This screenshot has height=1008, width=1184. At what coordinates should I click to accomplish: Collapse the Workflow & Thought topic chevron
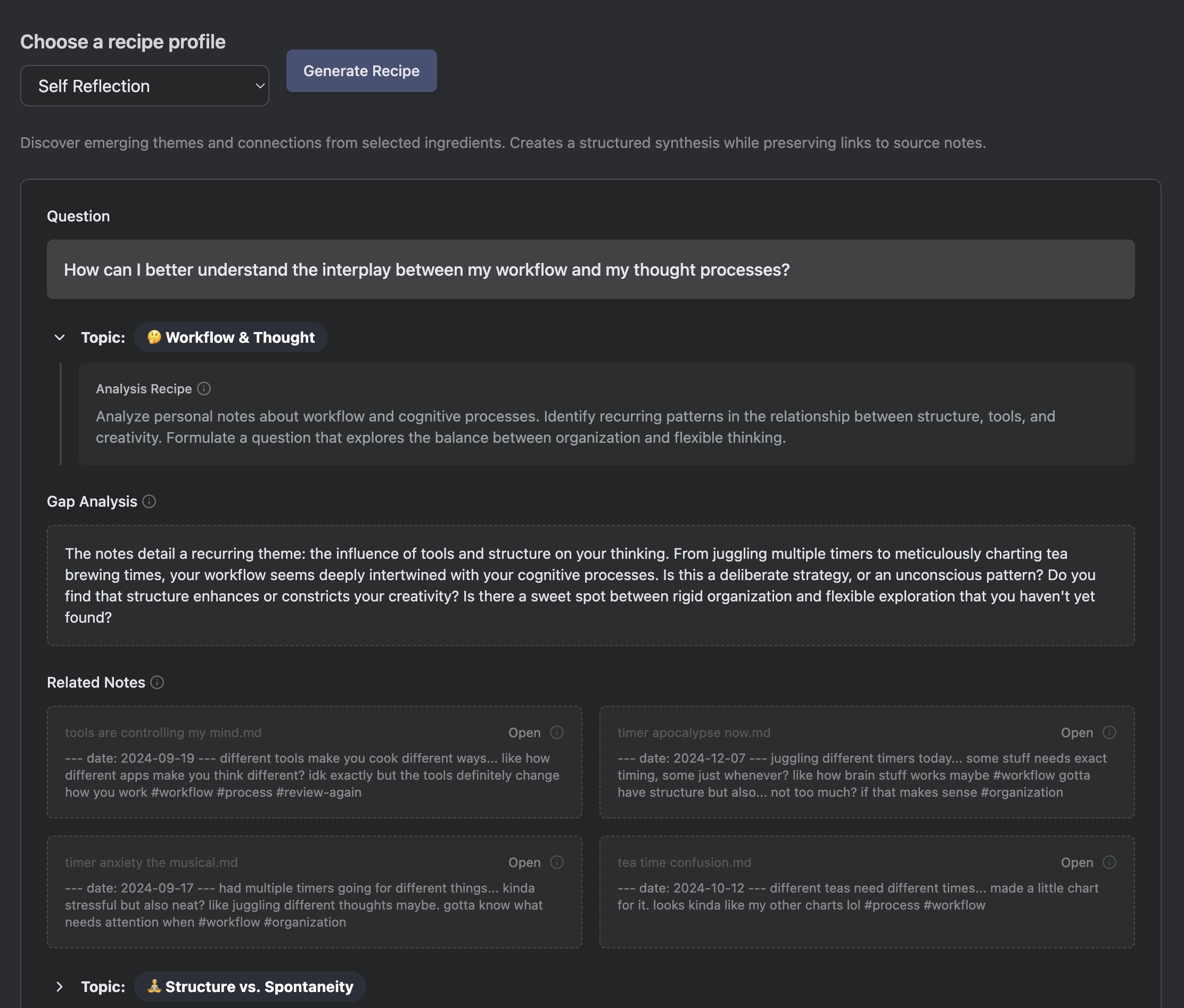60,337
